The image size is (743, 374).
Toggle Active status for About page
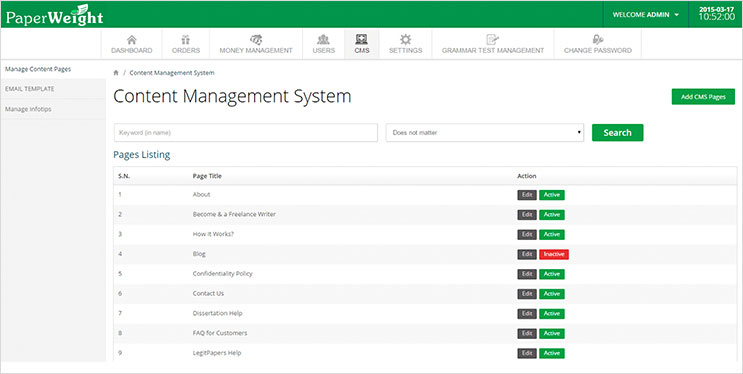point(552,195)
